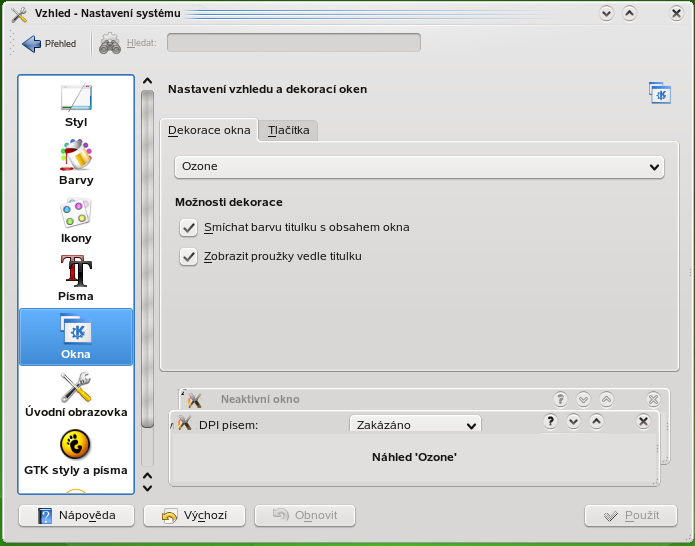
Task: Click sidebar scroll up arrow at bottom
Action: coord(148,476)
